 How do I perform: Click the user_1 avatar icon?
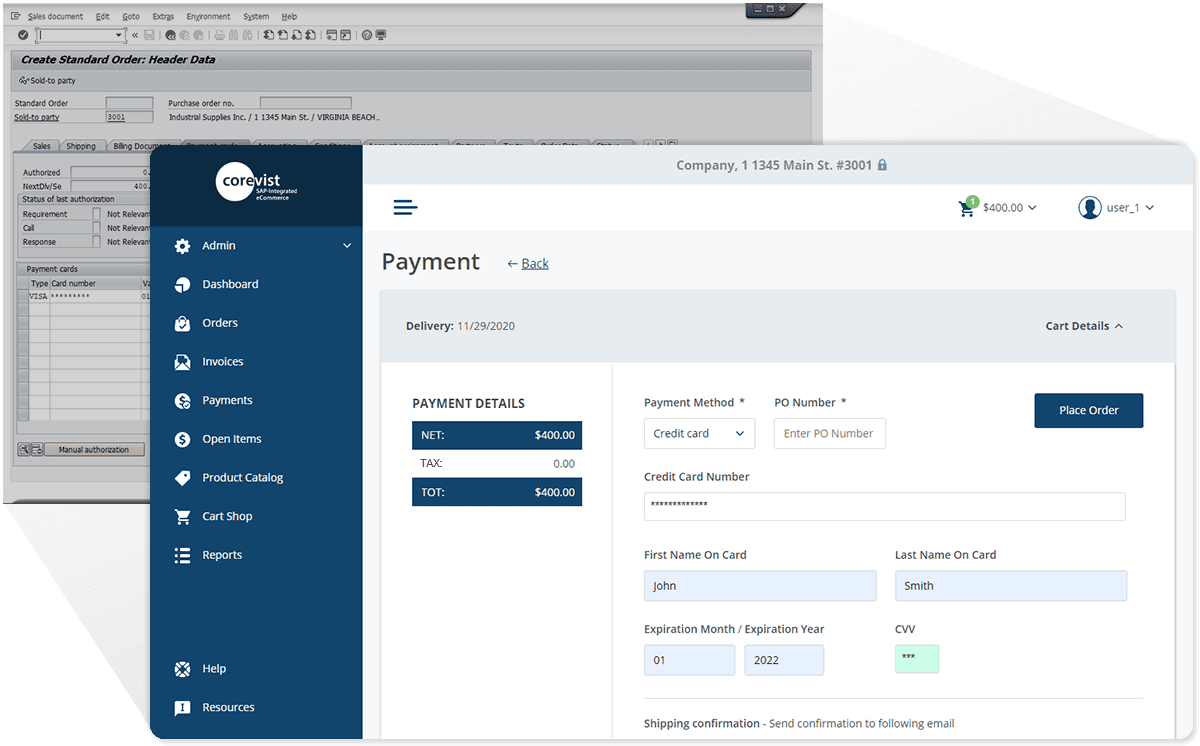(1089, 207)
